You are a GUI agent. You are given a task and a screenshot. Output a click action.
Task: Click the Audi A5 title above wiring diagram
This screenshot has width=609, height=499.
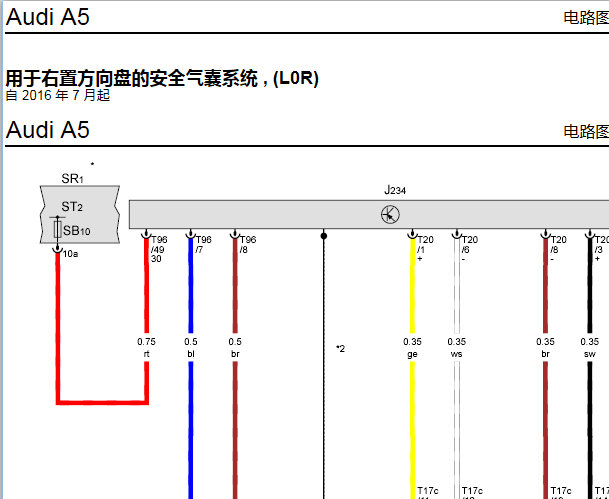48,130
